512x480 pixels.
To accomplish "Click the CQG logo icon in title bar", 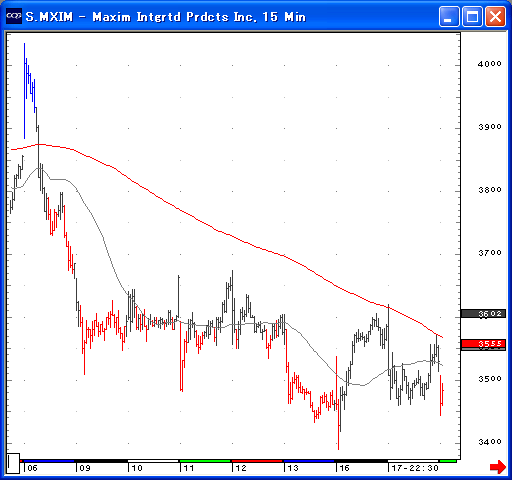I will tap(14, 16).
